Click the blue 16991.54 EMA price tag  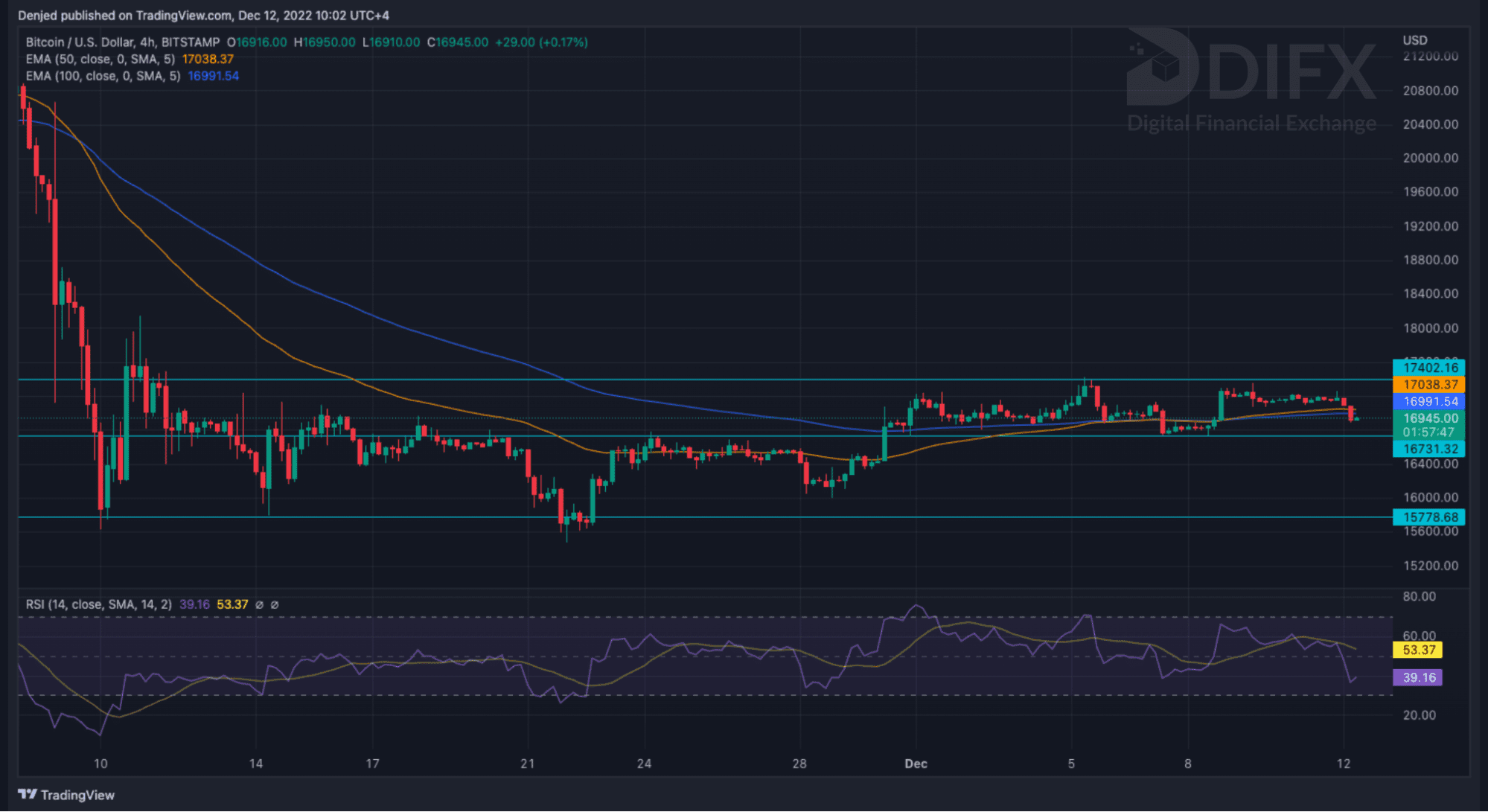coord(1428,402)
